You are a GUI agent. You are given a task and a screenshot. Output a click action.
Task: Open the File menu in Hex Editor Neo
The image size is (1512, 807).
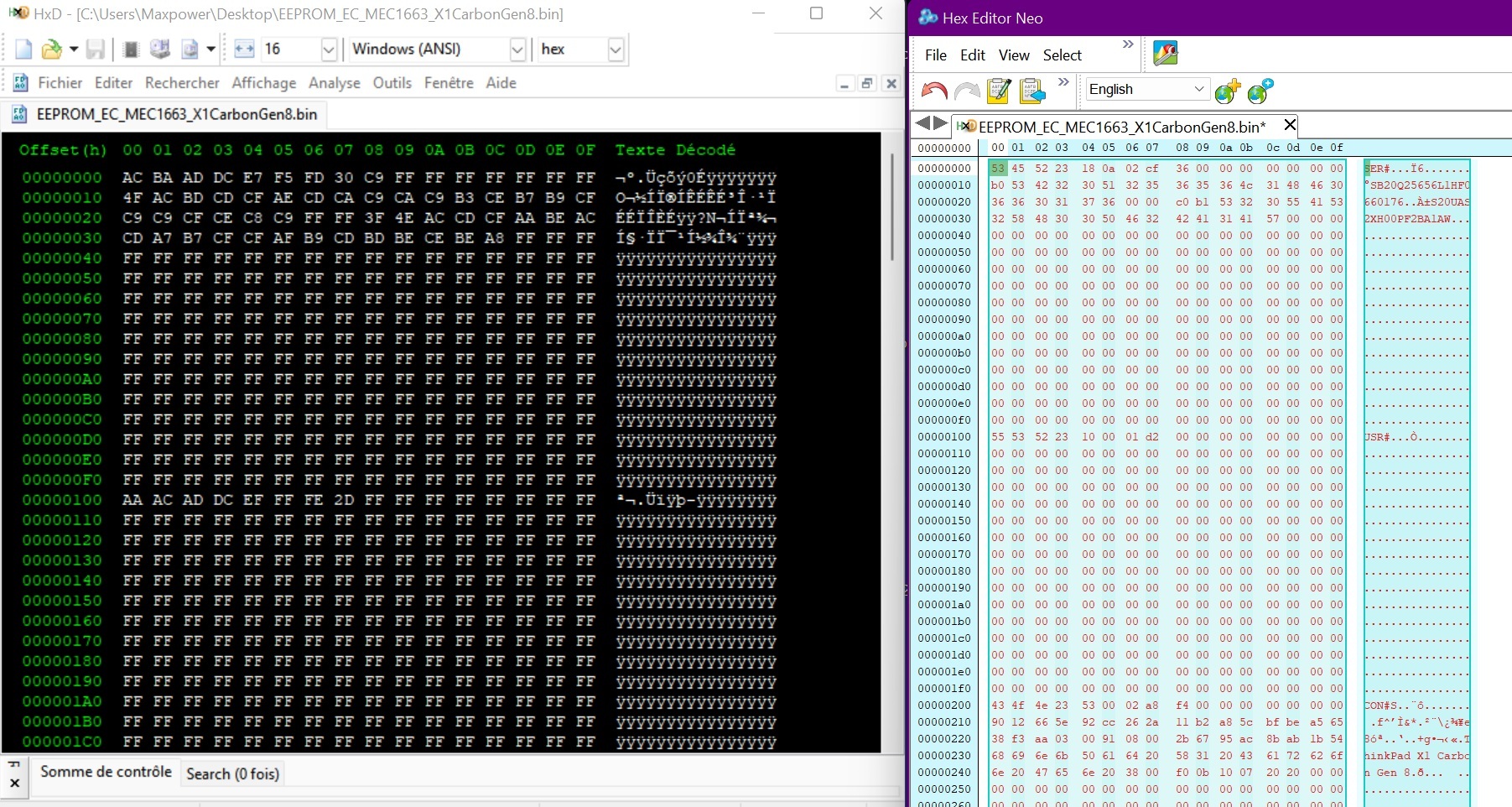click(936, 55)
